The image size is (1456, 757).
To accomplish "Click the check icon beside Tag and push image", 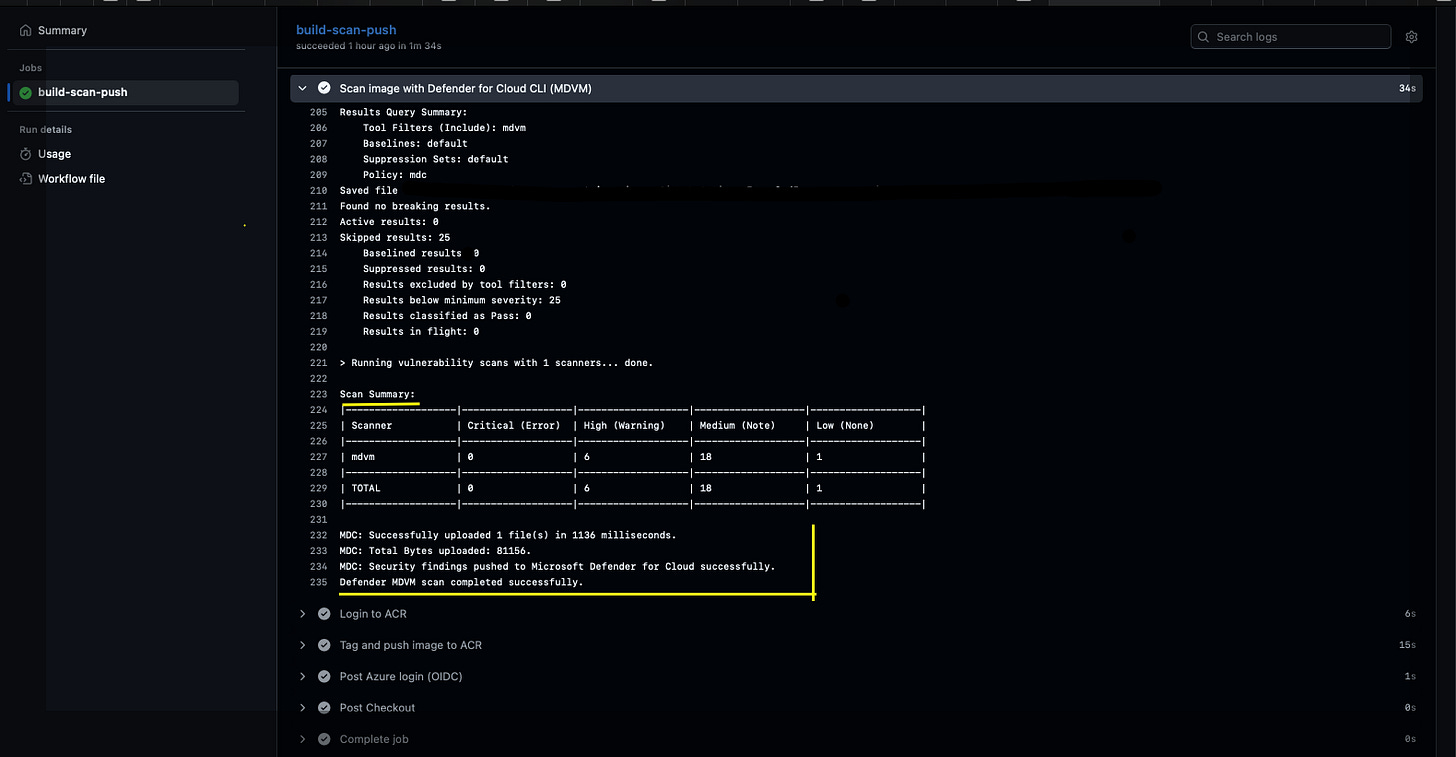I will coord(324,645).
